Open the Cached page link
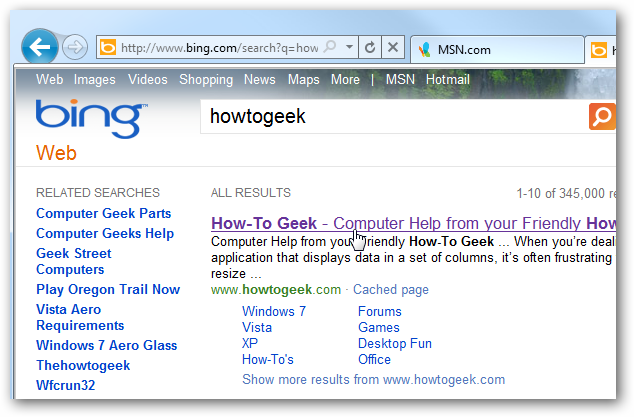The width and height of the screenshot is (634, 417). 391,290
